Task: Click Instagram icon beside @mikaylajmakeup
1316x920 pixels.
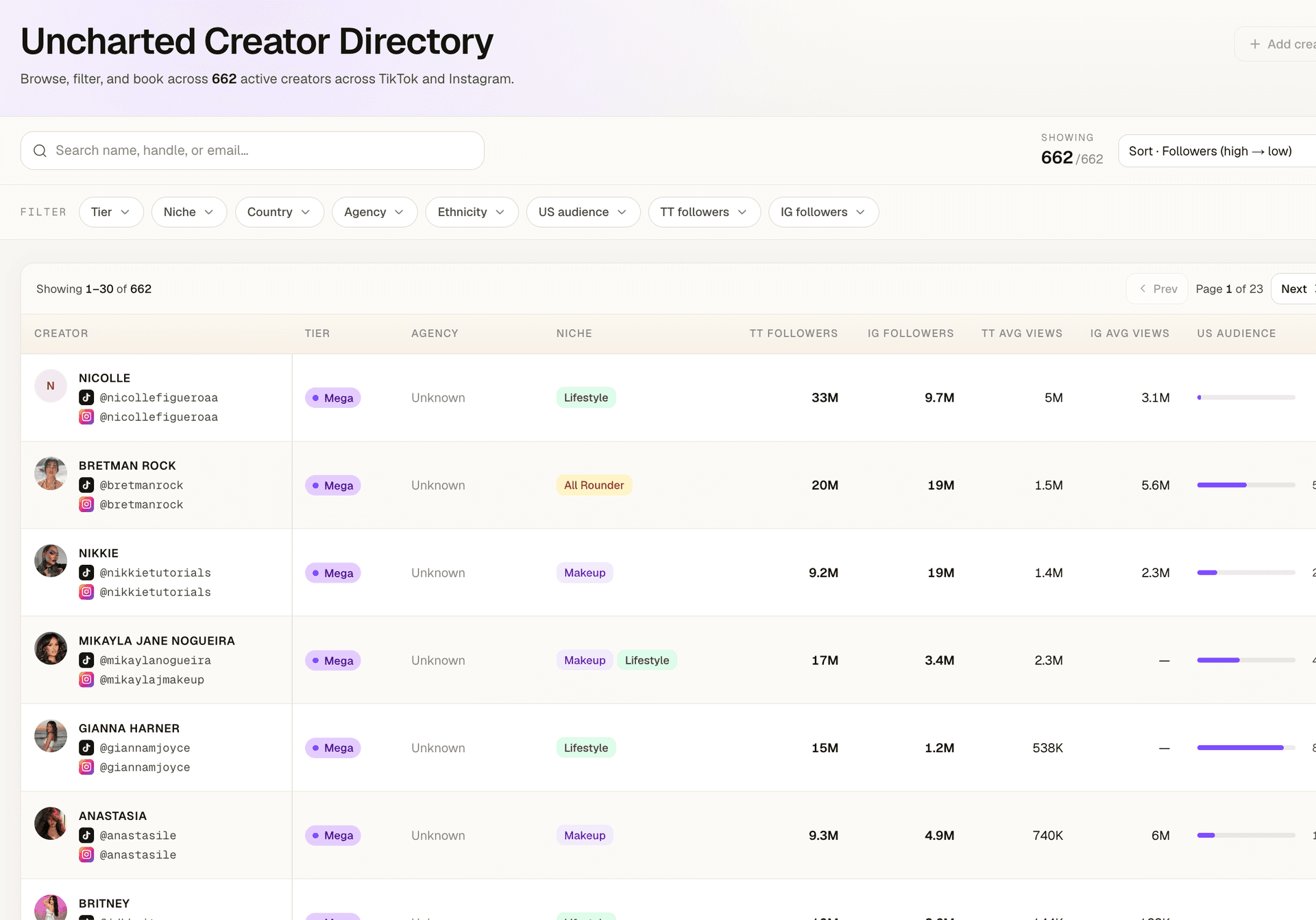Action: [x=86, y=679]
